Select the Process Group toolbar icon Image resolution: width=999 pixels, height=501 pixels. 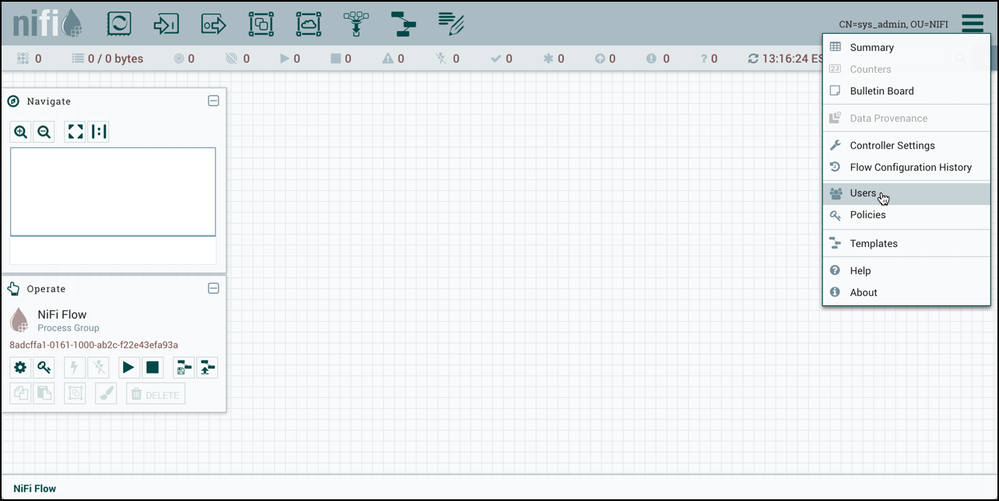(261, 24)
